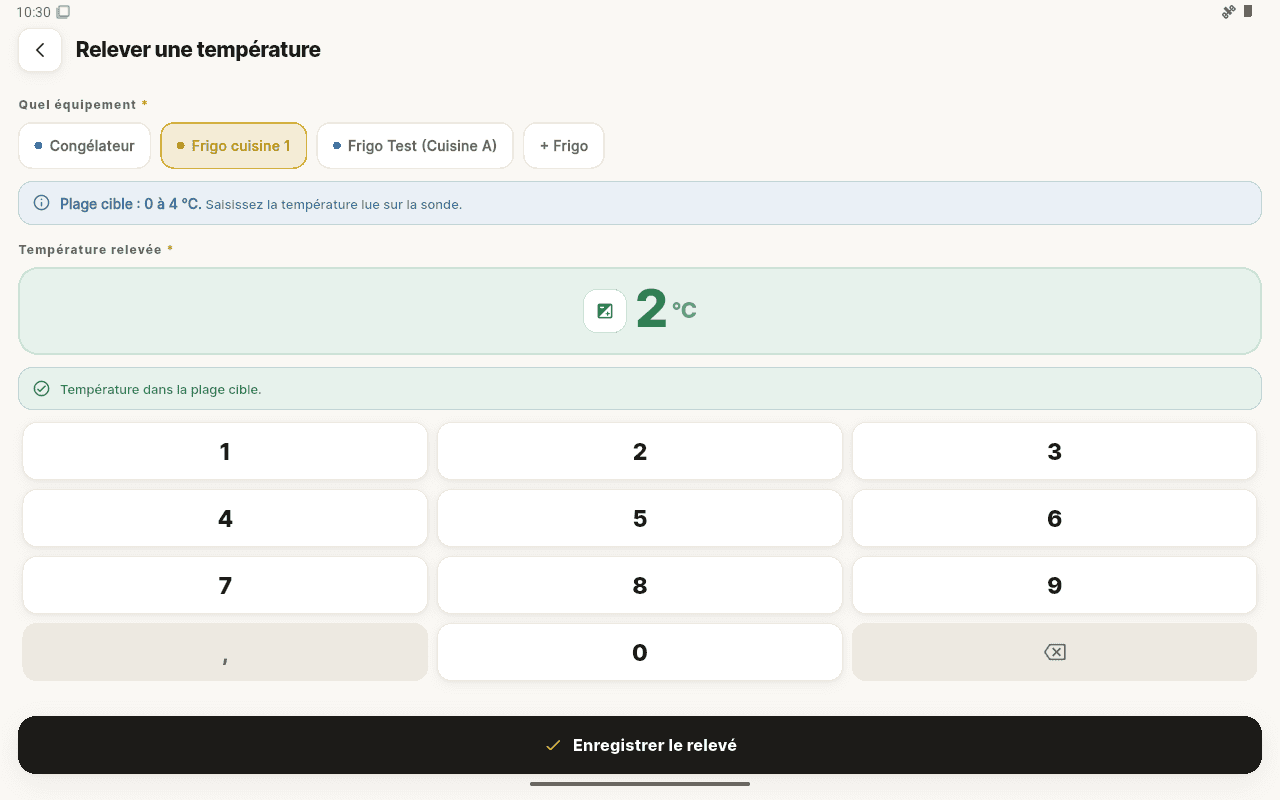Image resolution: width=1280 pixels, height=800 pixels.
Task: Tap the backspace delete key
Action: point(1054,652)
